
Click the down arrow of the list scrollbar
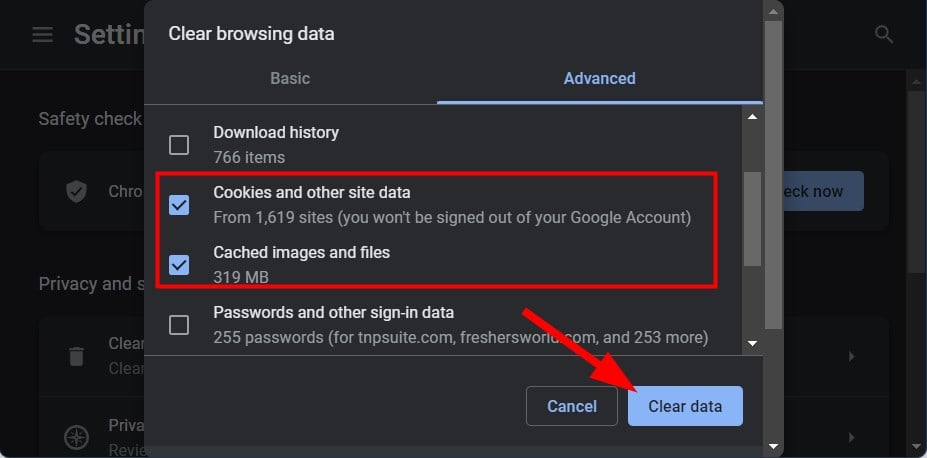click(752, 343)
